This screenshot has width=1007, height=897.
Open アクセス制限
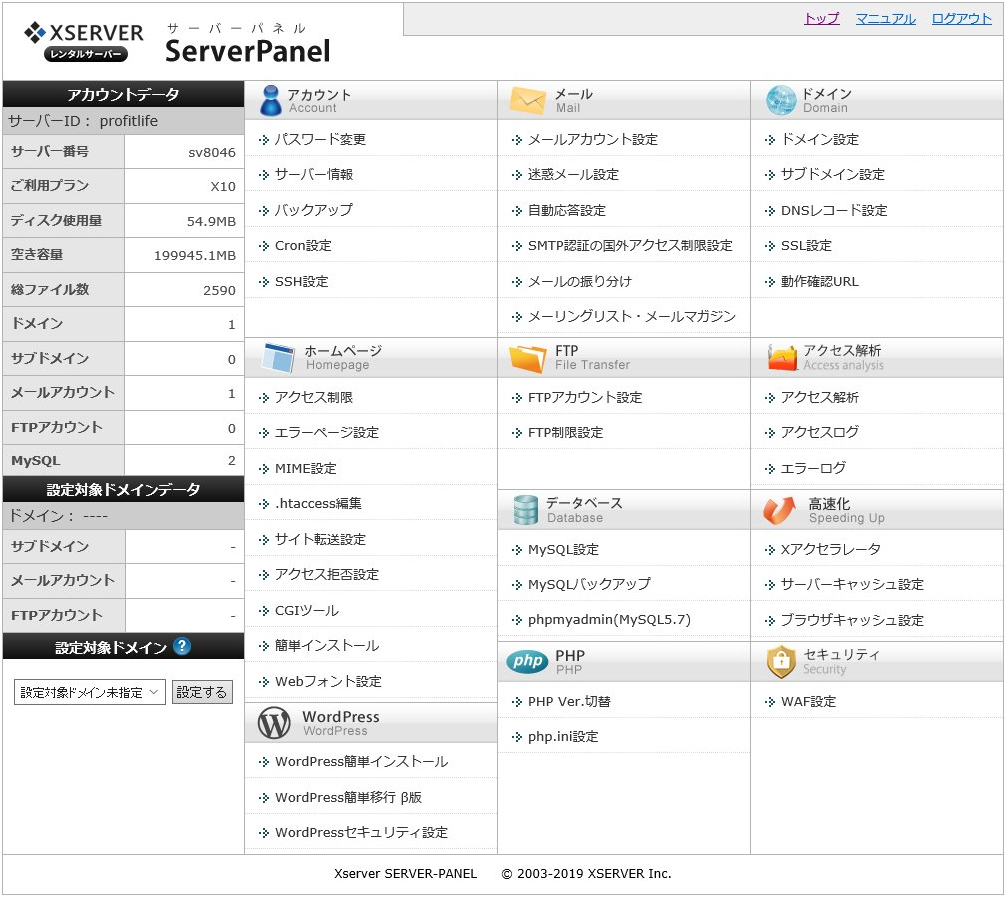(x=313, y=397)
